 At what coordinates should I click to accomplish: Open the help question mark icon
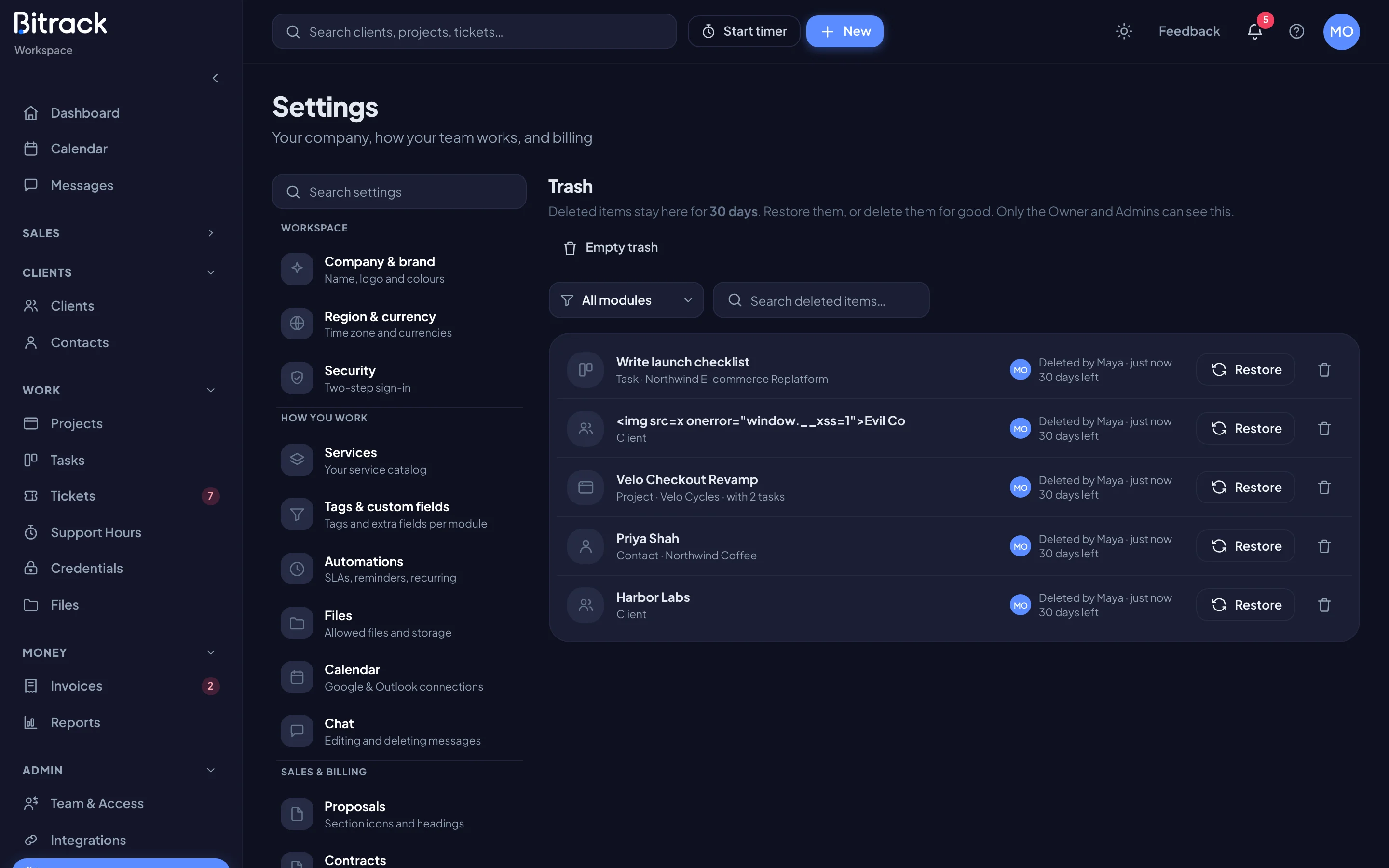pos(1296,31)
